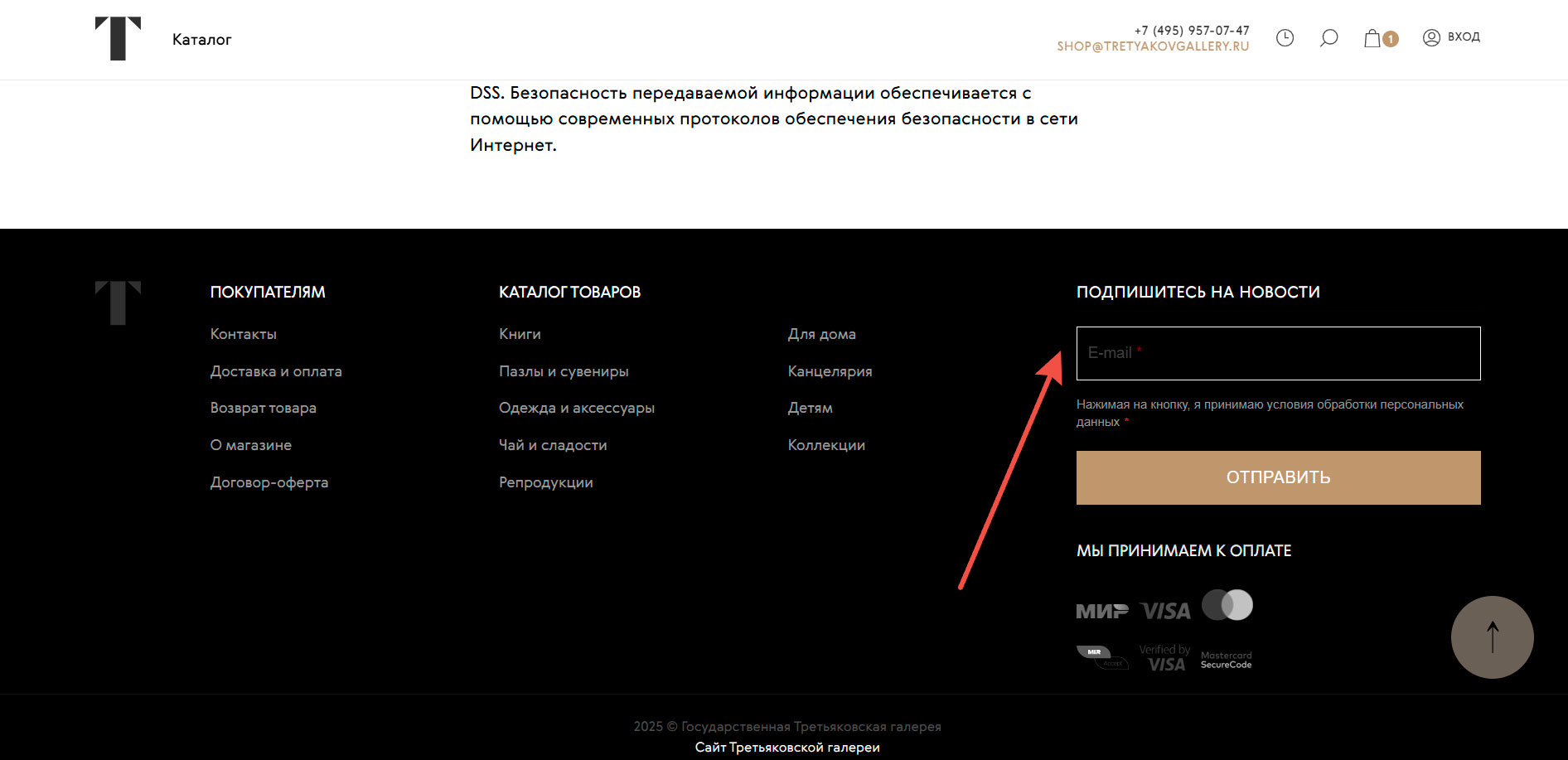1568x760 pixels.
Task: Click the 2025 © Государственная Третьяковская галерея text
Action: pyautogui.click(x=787, y=727)
